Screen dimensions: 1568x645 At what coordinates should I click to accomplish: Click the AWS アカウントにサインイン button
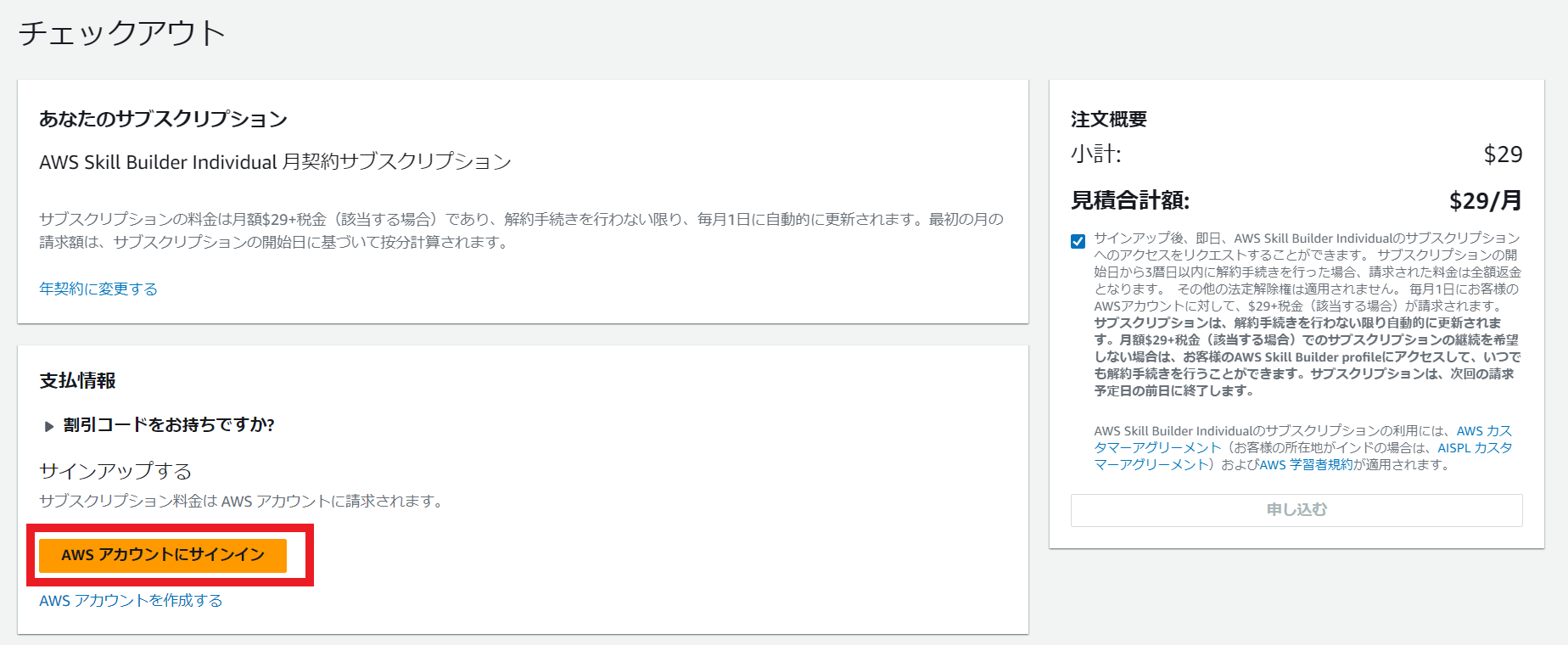(163, 555)
